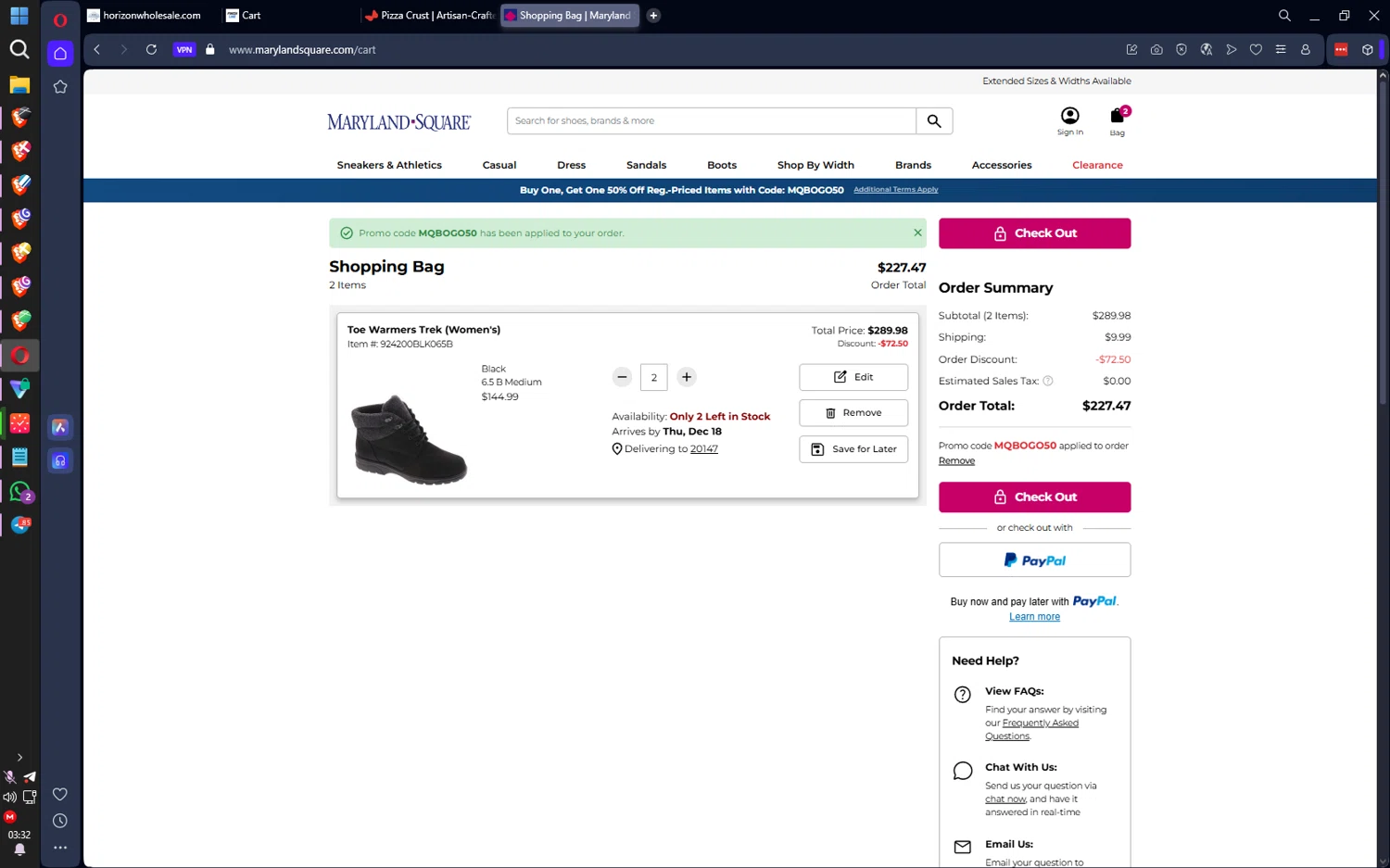This screenshot has width=1390, height=868.
Task: Click Save for Later button
Action: coord(853,449)
